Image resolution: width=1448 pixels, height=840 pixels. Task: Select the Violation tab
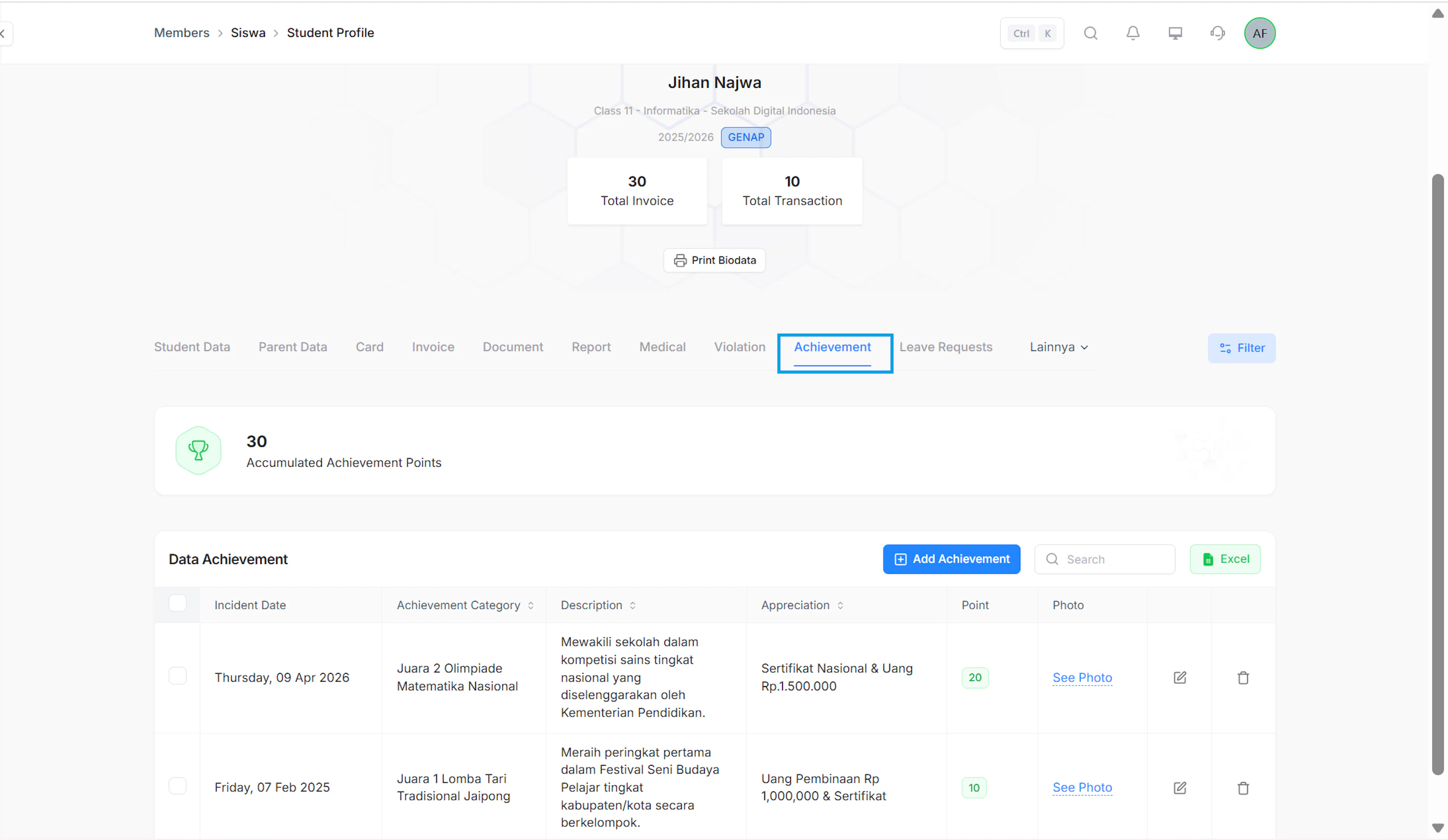pyautogui.click(x=739, y=347)
